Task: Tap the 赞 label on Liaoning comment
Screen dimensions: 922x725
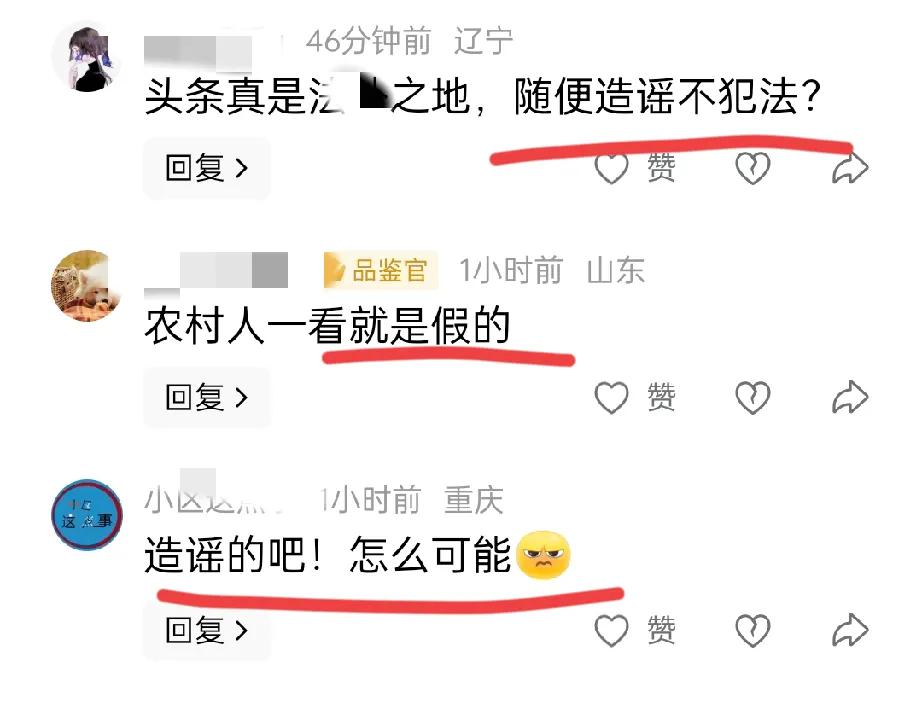Action: [662, 168]
